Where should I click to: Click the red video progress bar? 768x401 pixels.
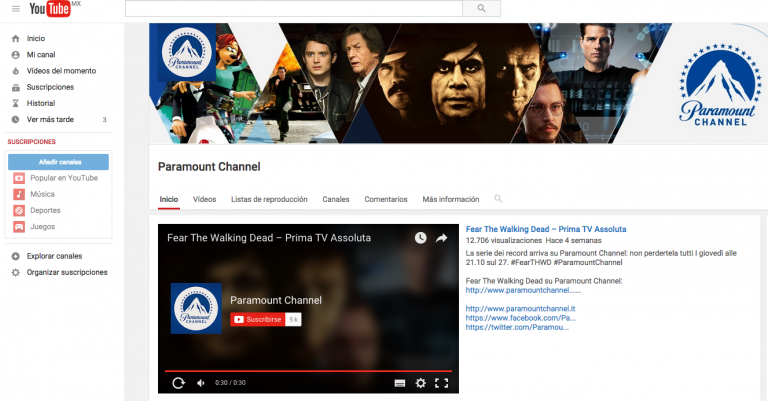tap(308, 371)
